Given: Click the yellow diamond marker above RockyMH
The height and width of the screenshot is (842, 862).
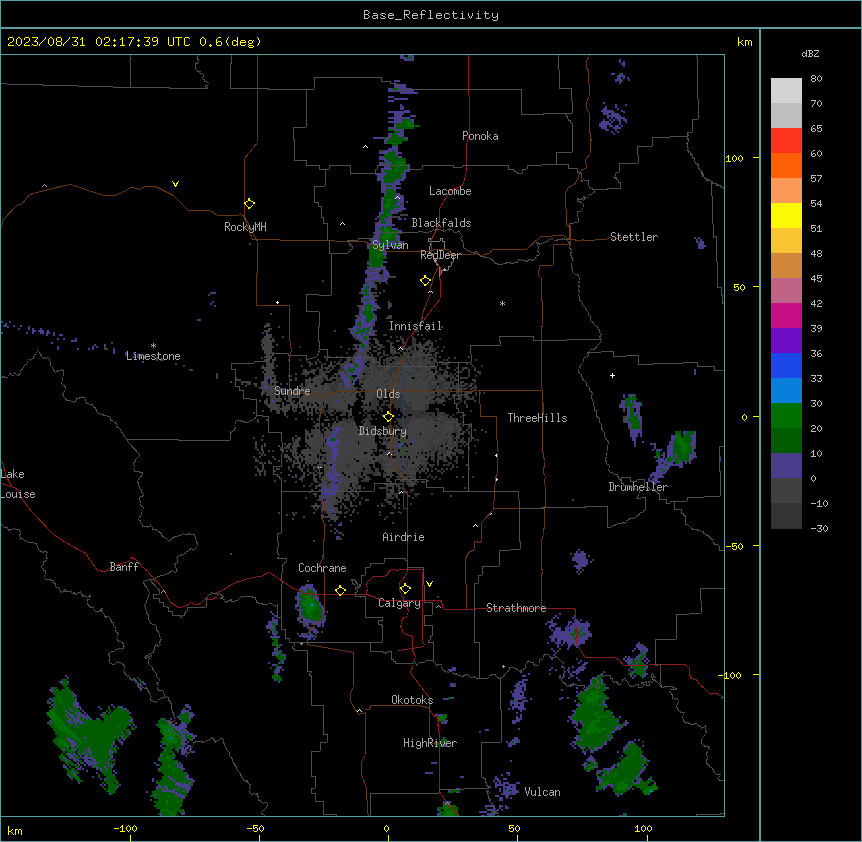Looking at the screenshot, I should [x=249, y=204].
